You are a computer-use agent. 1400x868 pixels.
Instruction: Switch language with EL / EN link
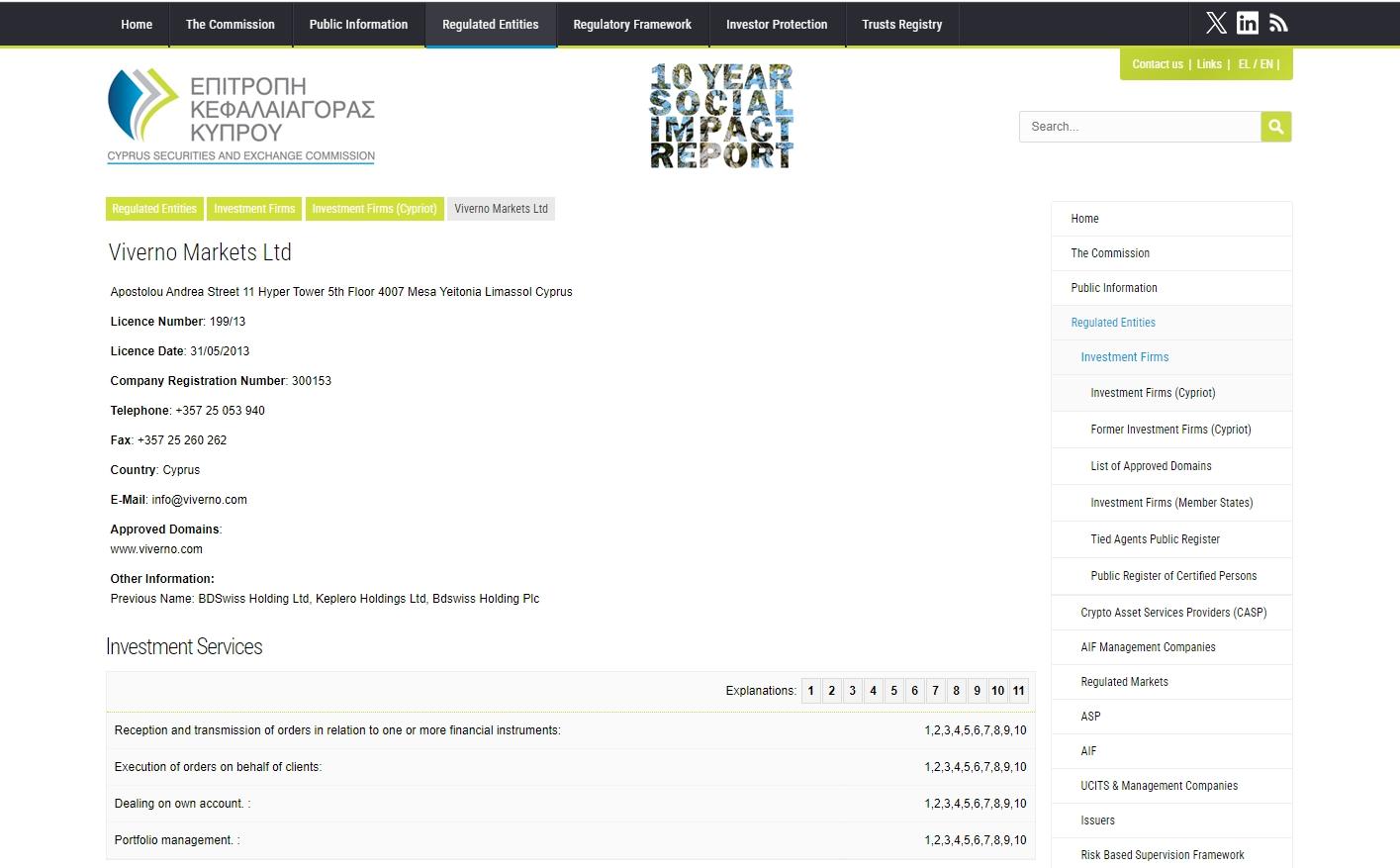(x=1256, y=64)
